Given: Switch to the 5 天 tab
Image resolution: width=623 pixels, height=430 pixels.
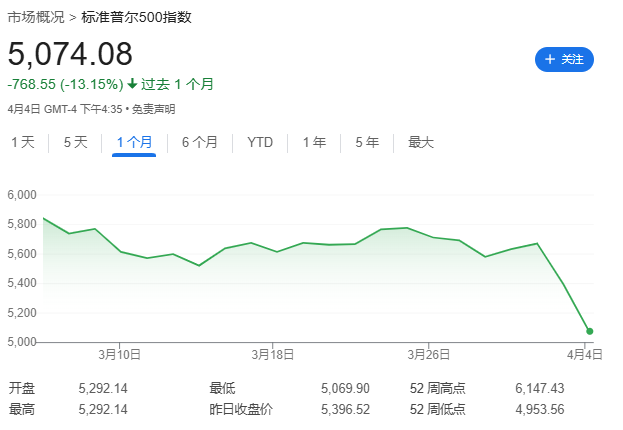Looking at the screenshot, I should (x=75, y=142).
